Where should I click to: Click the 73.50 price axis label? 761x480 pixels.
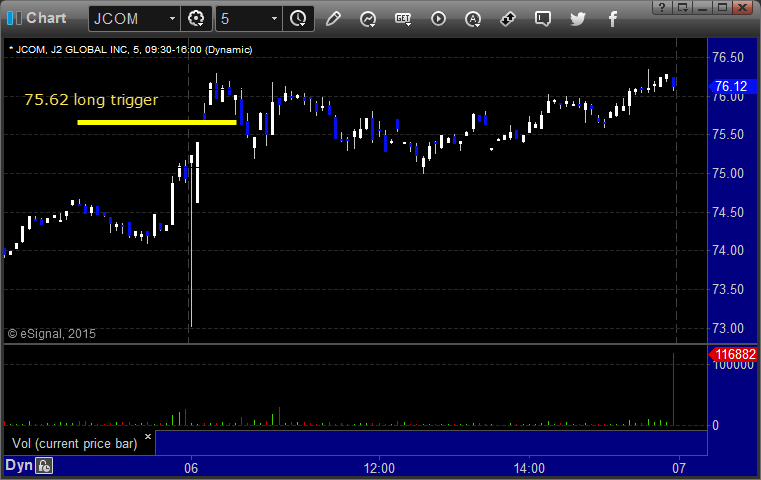coord(728,289)
